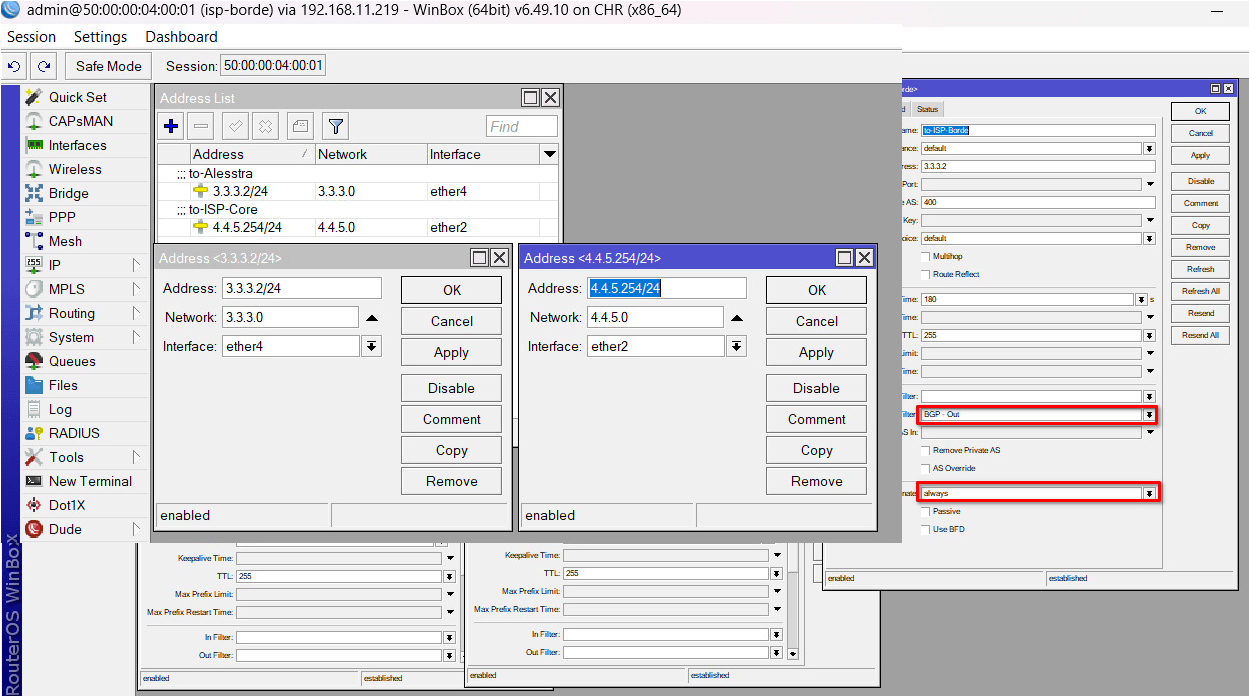The image size is (1249, 696).
Task: Switch to the Status tab in peer window
Action: tap(928, 109)
